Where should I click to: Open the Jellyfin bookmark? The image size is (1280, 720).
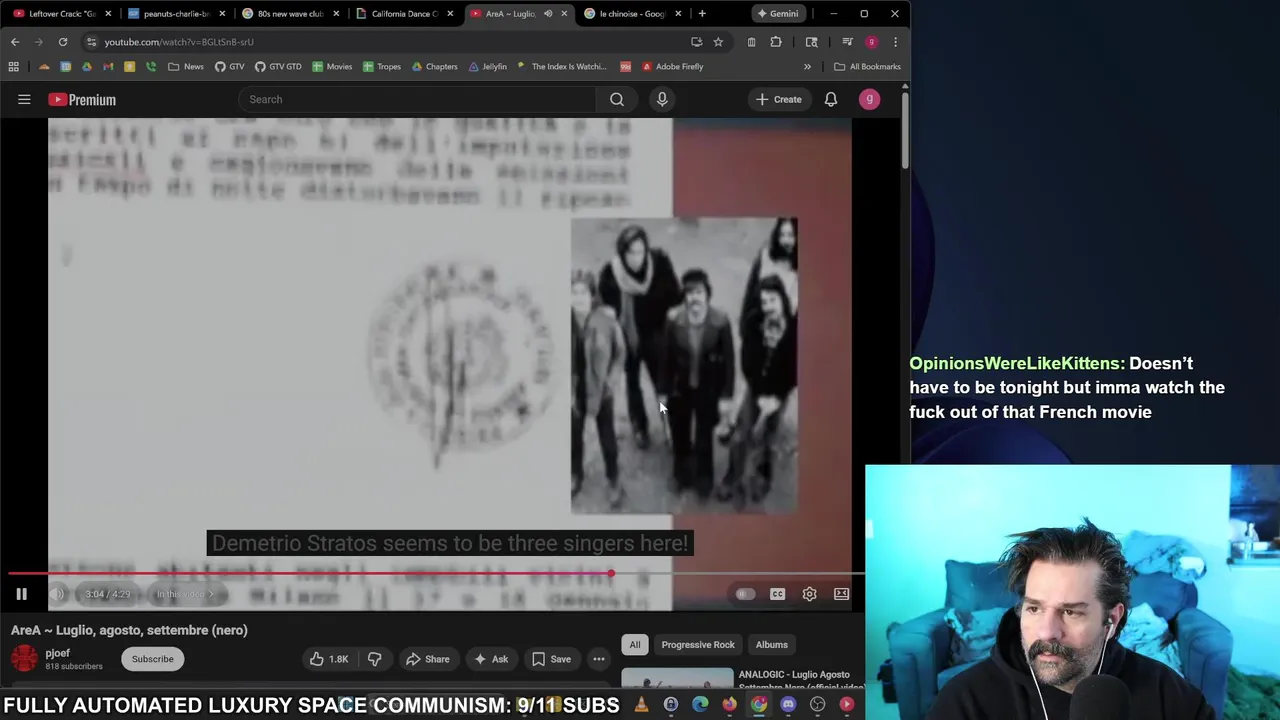488,67
